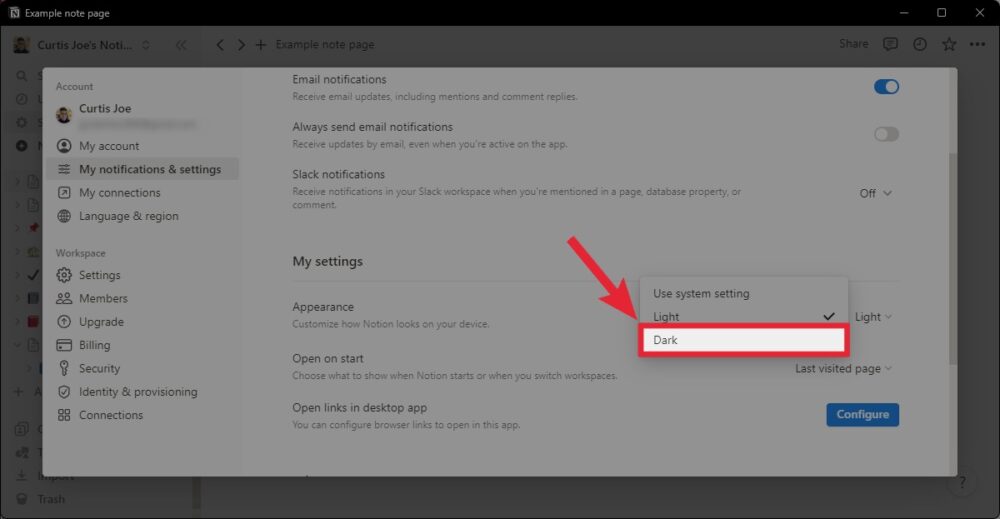
Task: Select Light appearance option
Action: tap(743, 317)
